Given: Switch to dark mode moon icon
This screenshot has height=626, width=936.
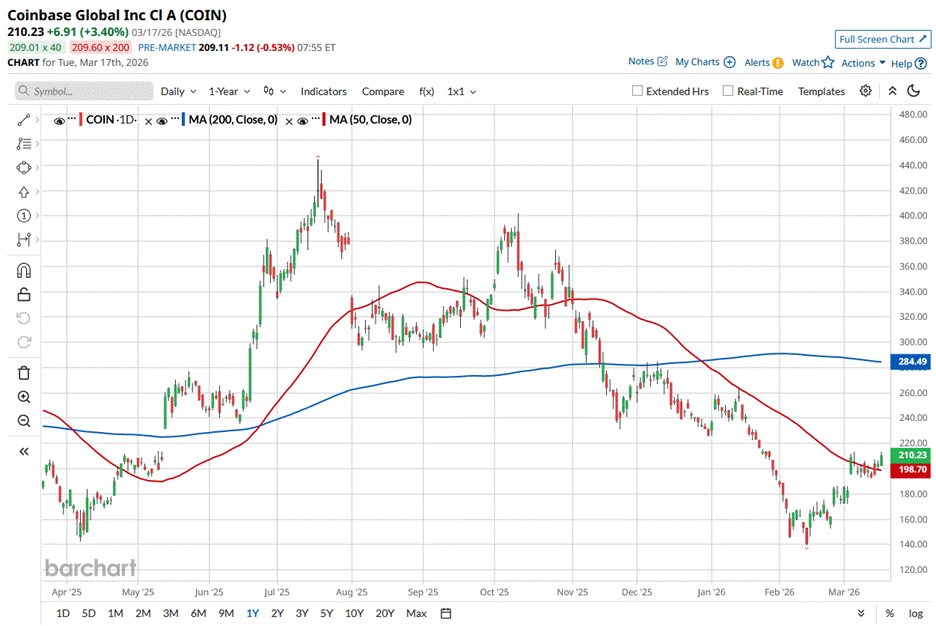Looking at the screenshot, I should pos(913,91).
